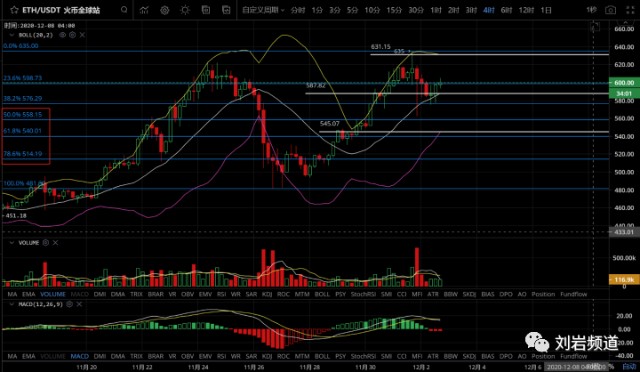This screenshot has height=372, width=640.
Task: Select the highlighted 4时 timeframe
Action: pos(489,10)
